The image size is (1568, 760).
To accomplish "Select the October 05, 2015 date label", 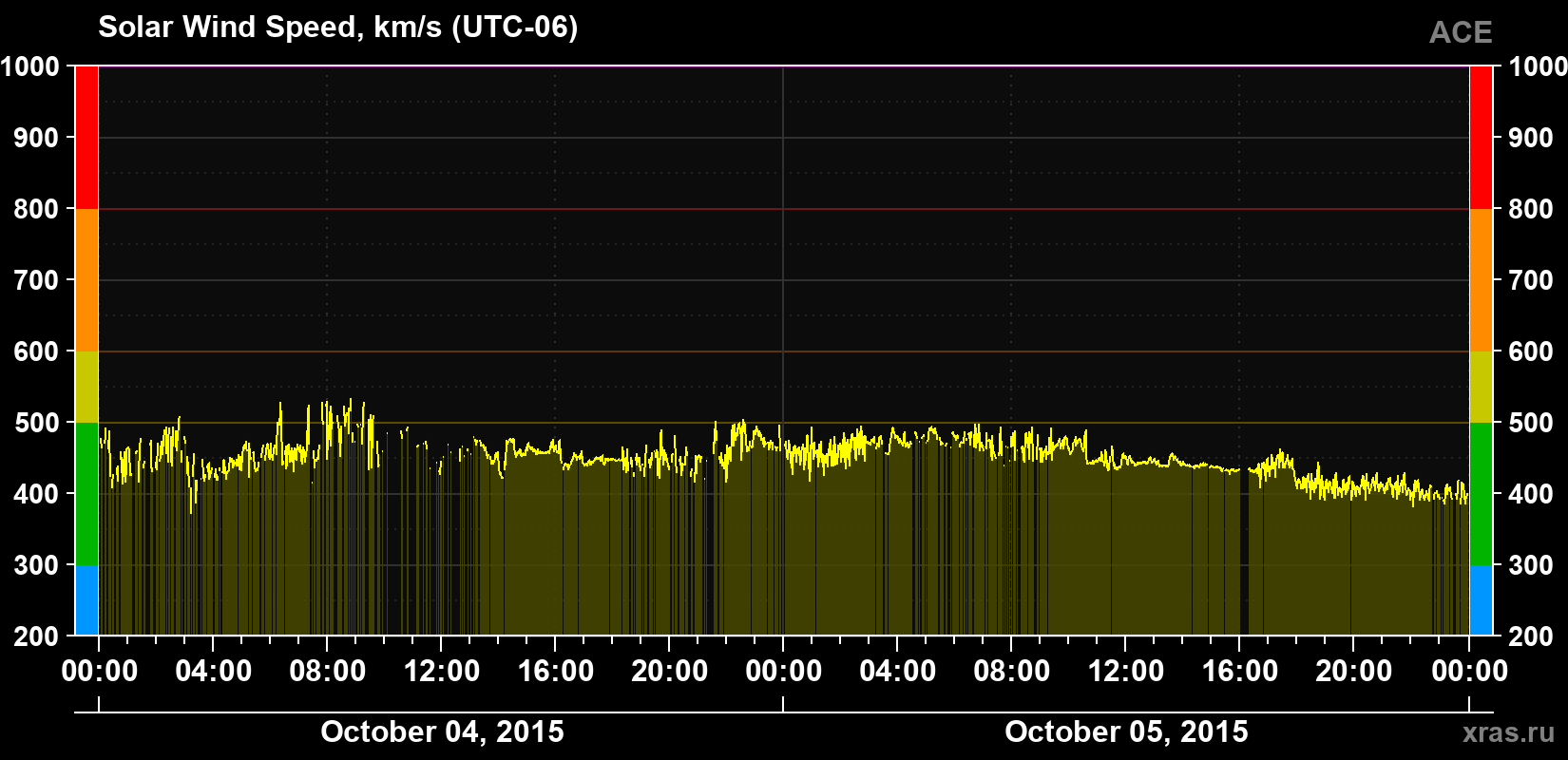I will pos(1126,731).
